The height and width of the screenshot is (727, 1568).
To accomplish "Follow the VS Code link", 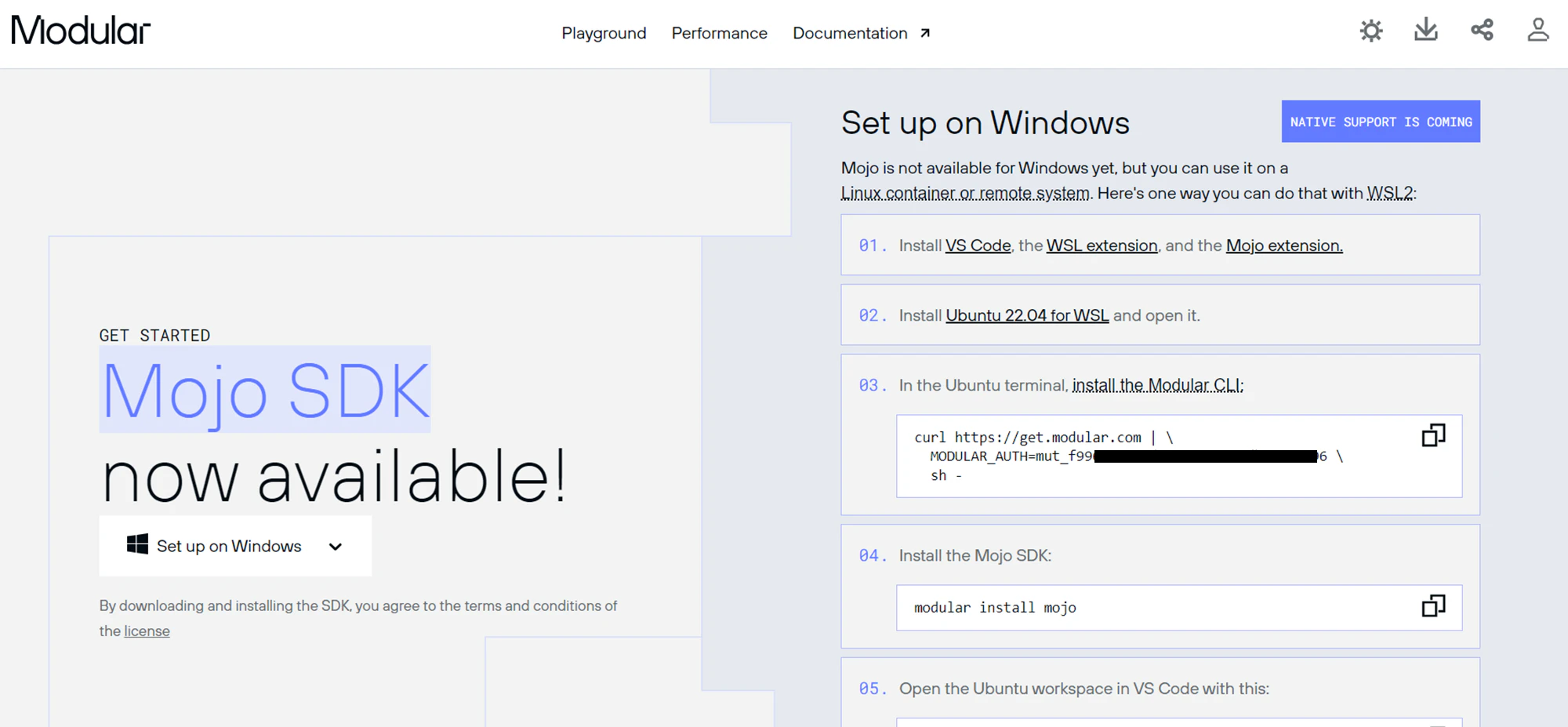I will [x=978, y=245].
